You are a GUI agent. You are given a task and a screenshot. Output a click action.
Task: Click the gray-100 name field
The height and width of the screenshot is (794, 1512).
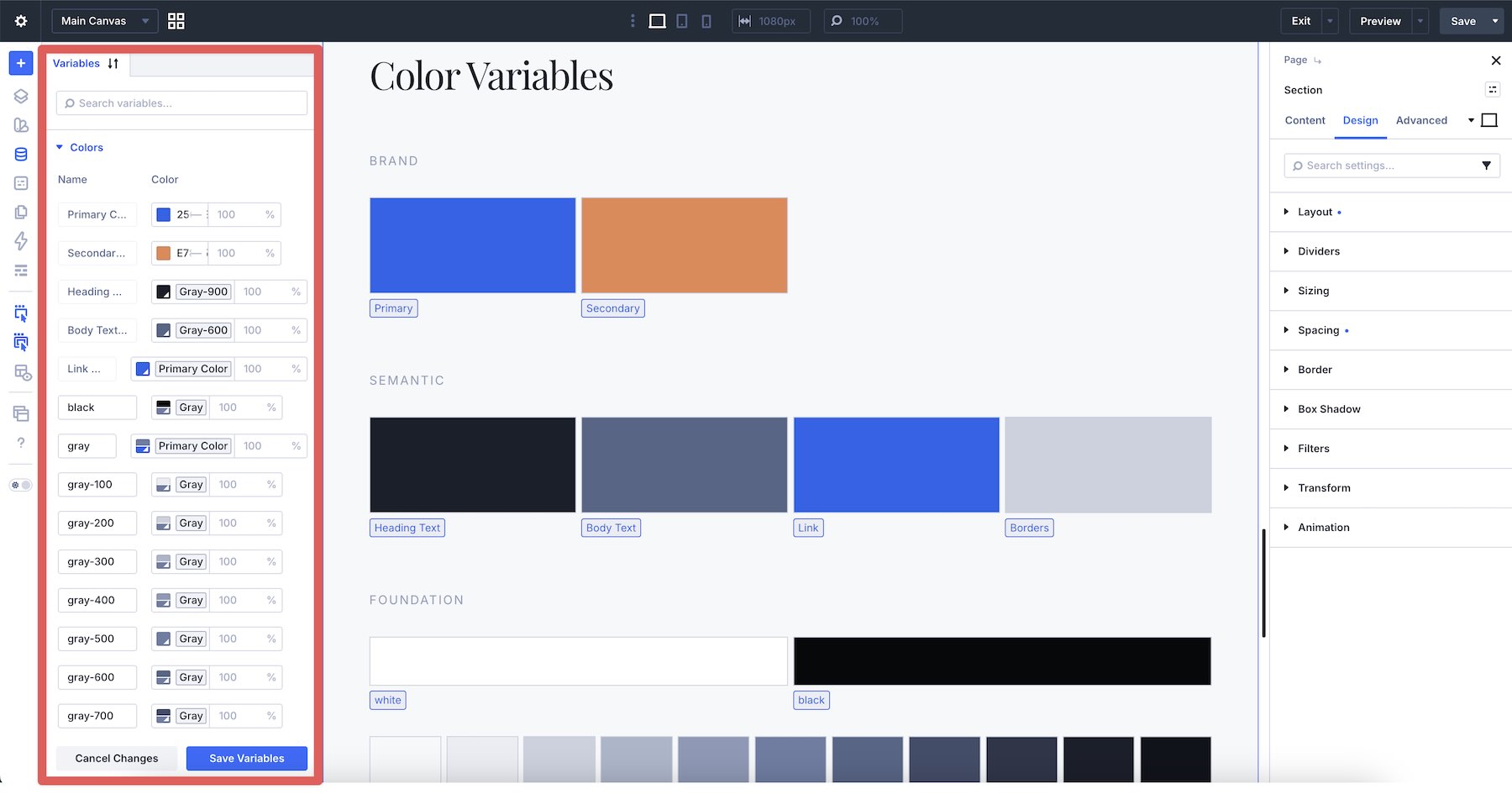[x=97, y=485]
